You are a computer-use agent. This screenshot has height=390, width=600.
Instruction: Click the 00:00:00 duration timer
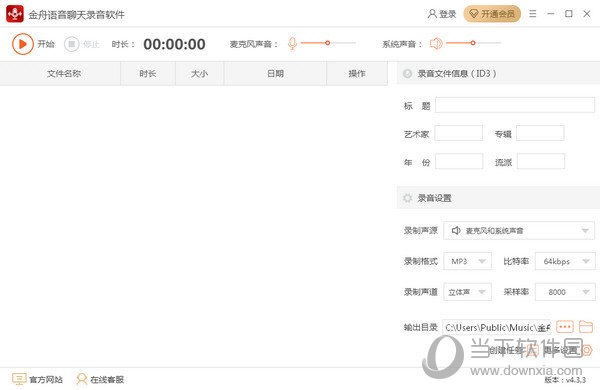tap(174, 44)
